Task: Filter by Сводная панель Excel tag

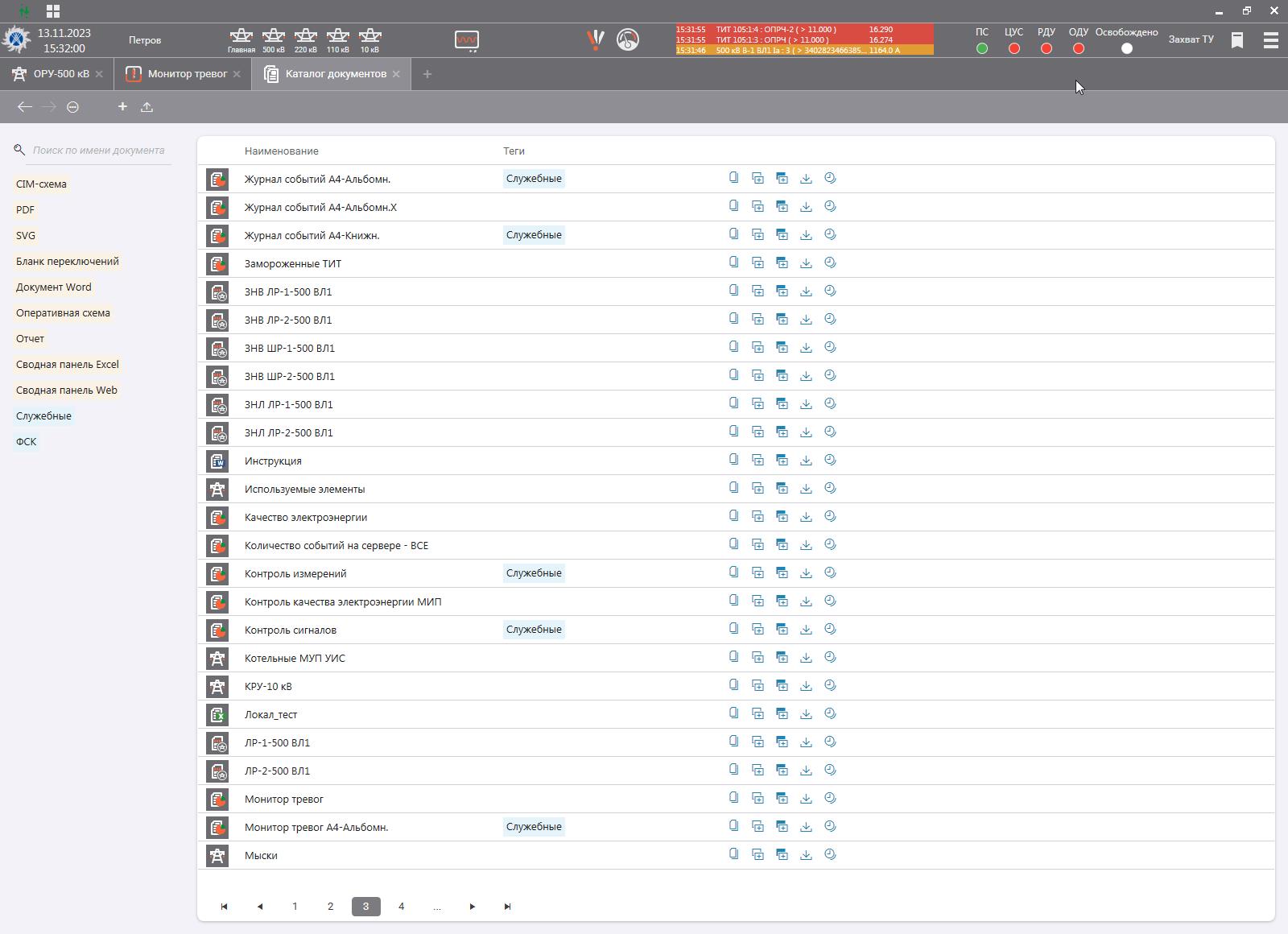Action: (x=68, y=365)
